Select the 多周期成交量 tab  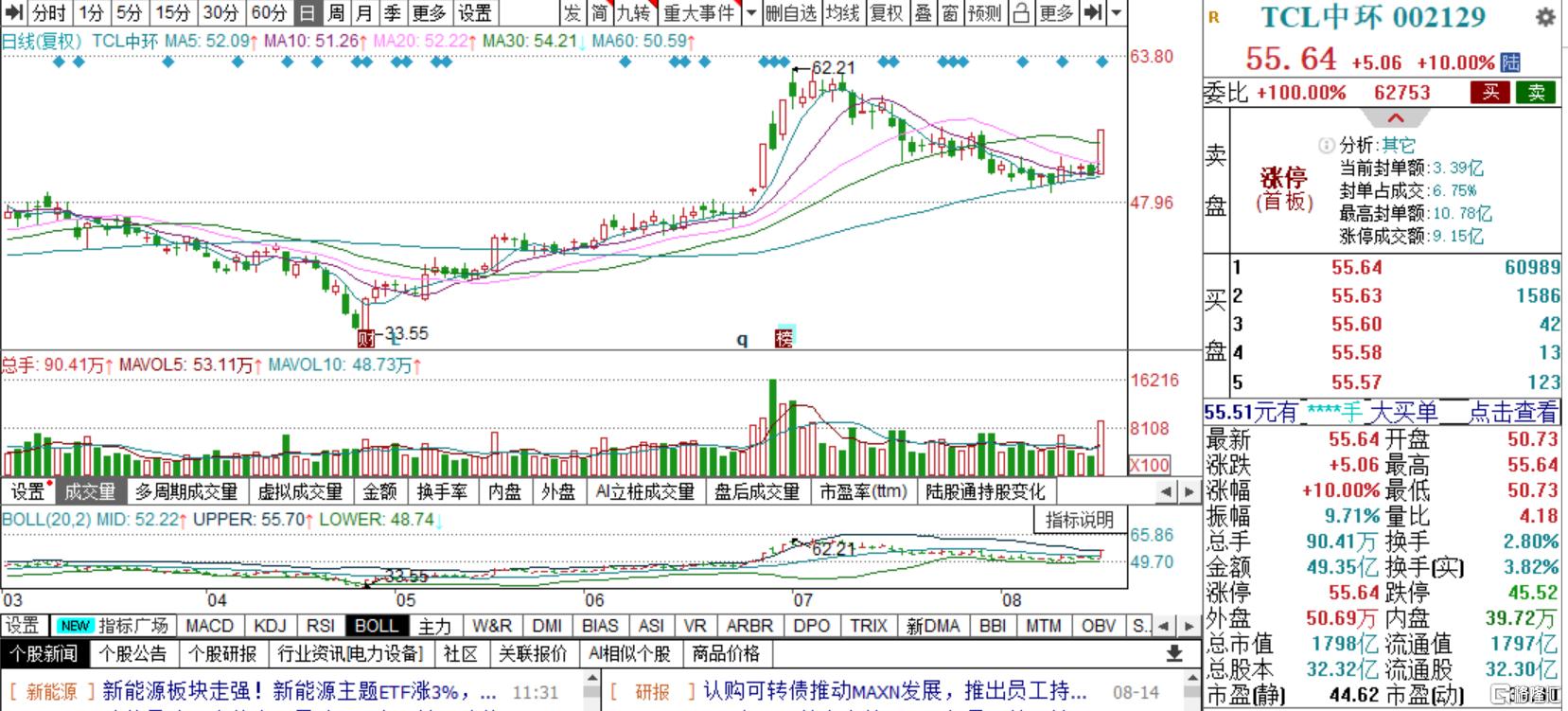point(185,491)
